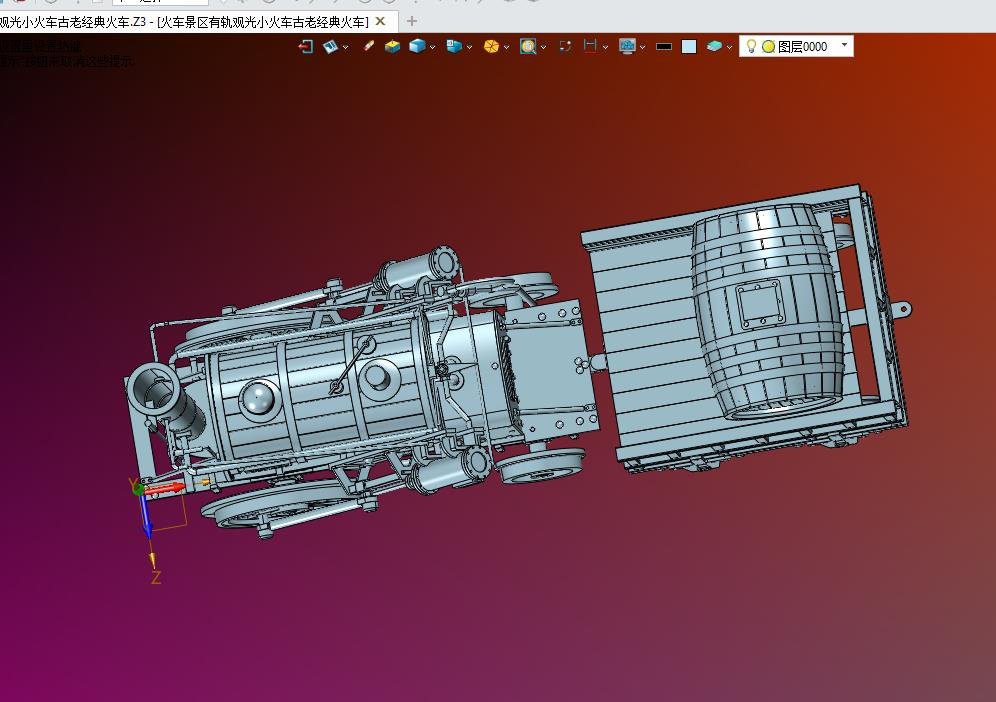Viewport: 996px width, 702px height.
Task: Click the blue axis arrow of the triad
Action: 146,516
